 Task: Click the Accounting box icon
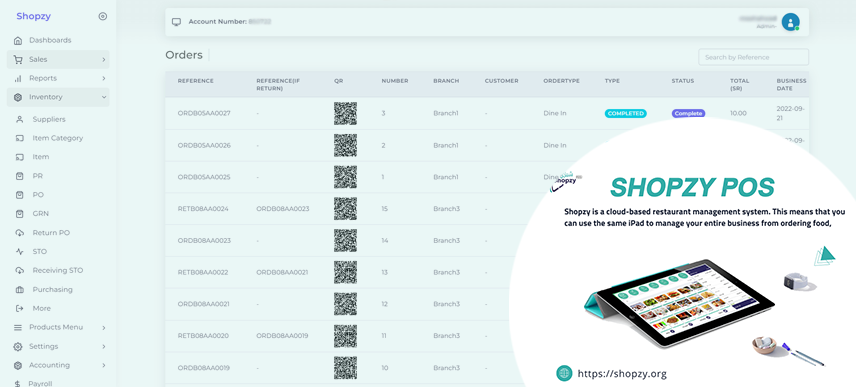point(18,365)
